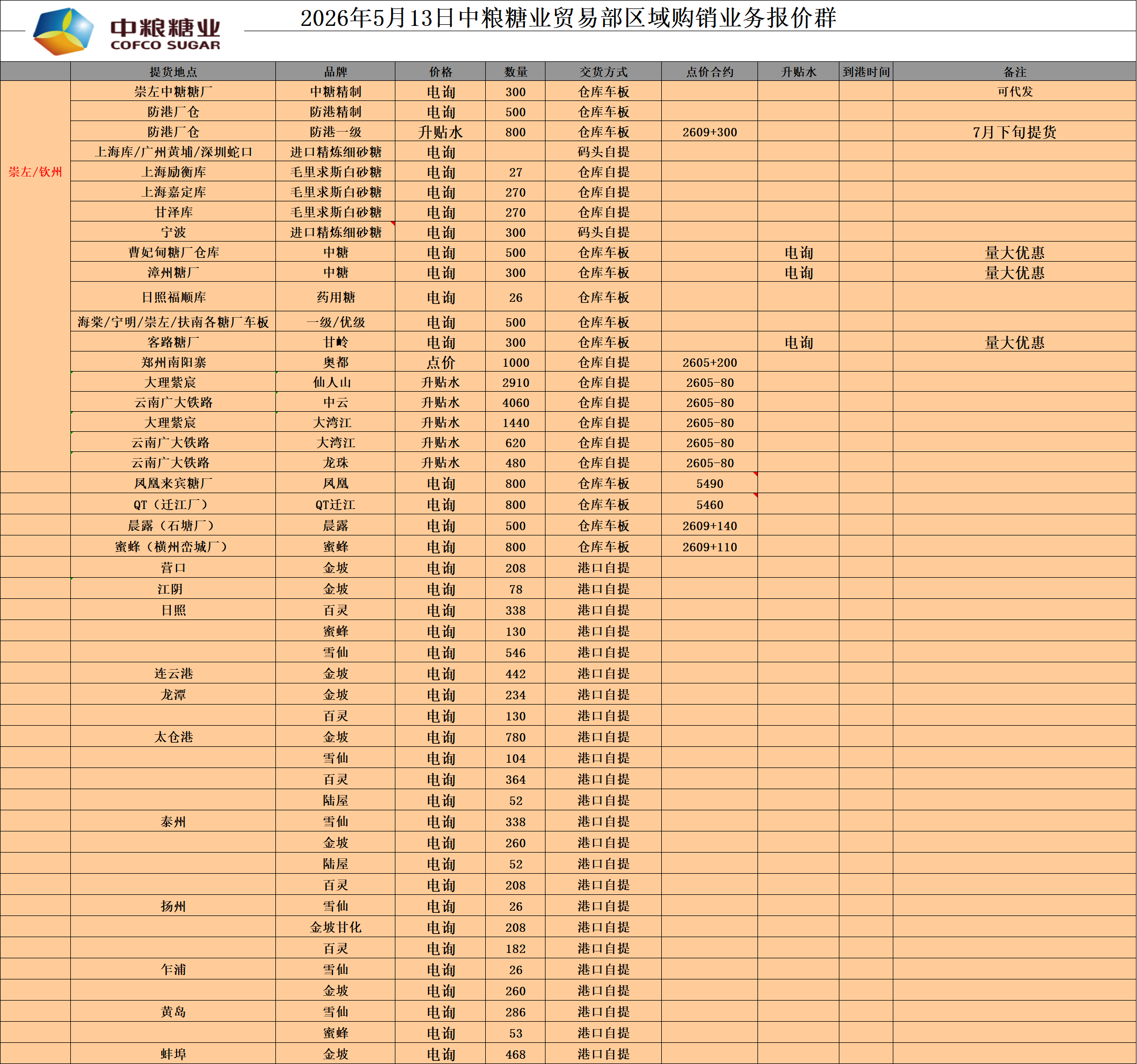The height and width of the screenshot is (1064, 1137).
Task: Select the 营口 port cell
Action: pos(173,568)
